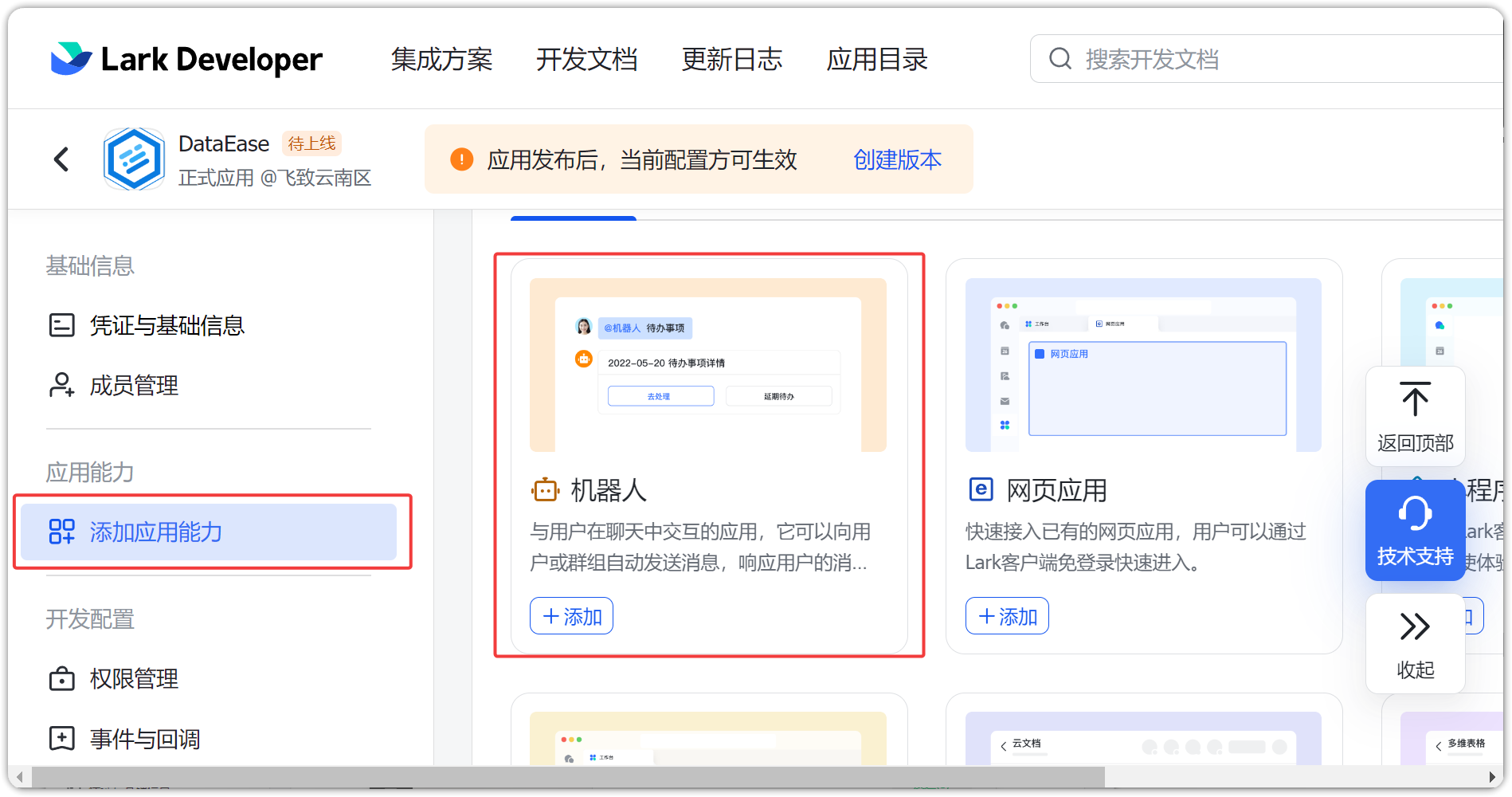This screenshot has height=797, width=1512.
Task: Click the 创建版本 link
Action: point(897,159)
